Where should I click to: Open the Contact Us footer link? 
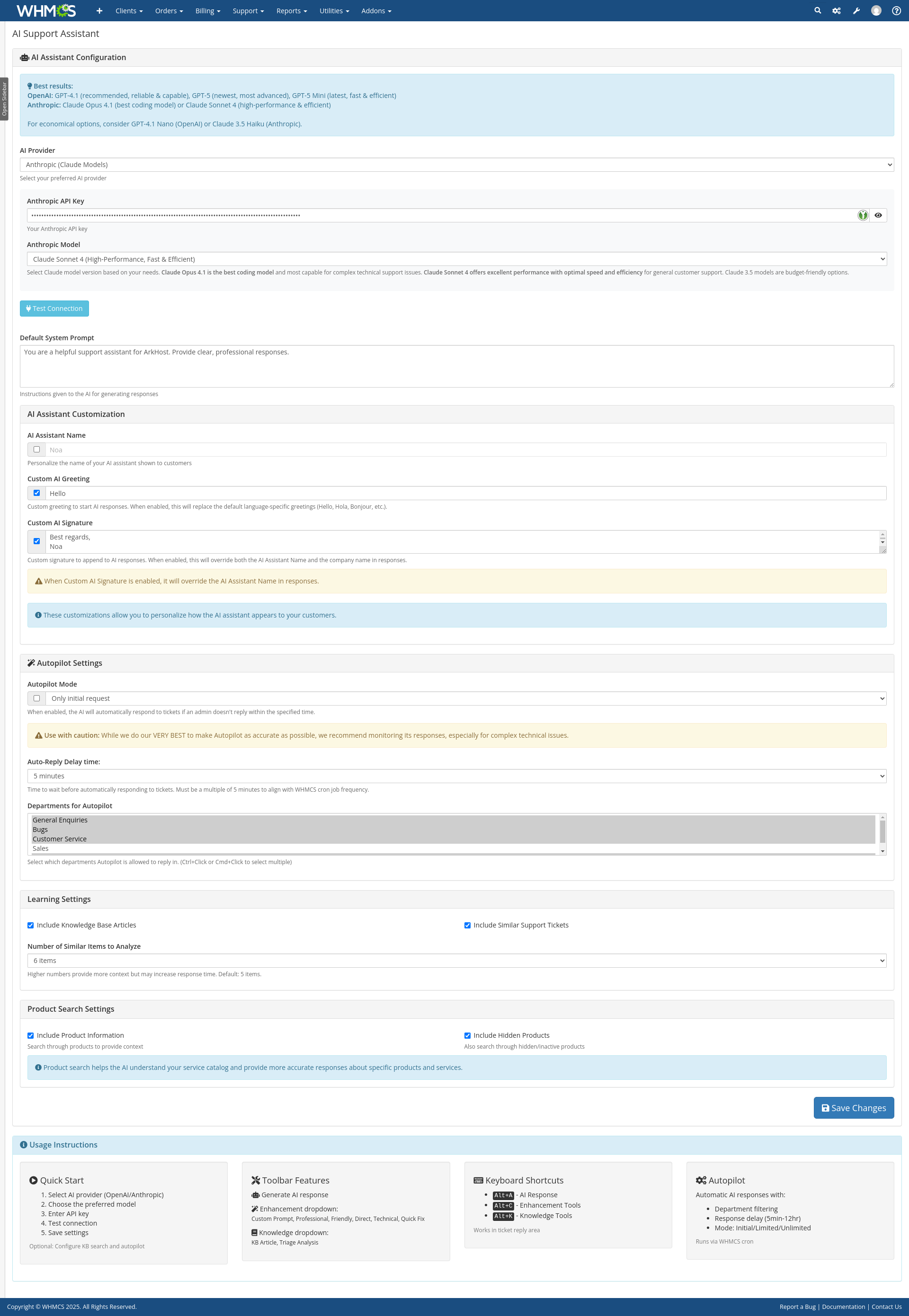point(886,1307)
